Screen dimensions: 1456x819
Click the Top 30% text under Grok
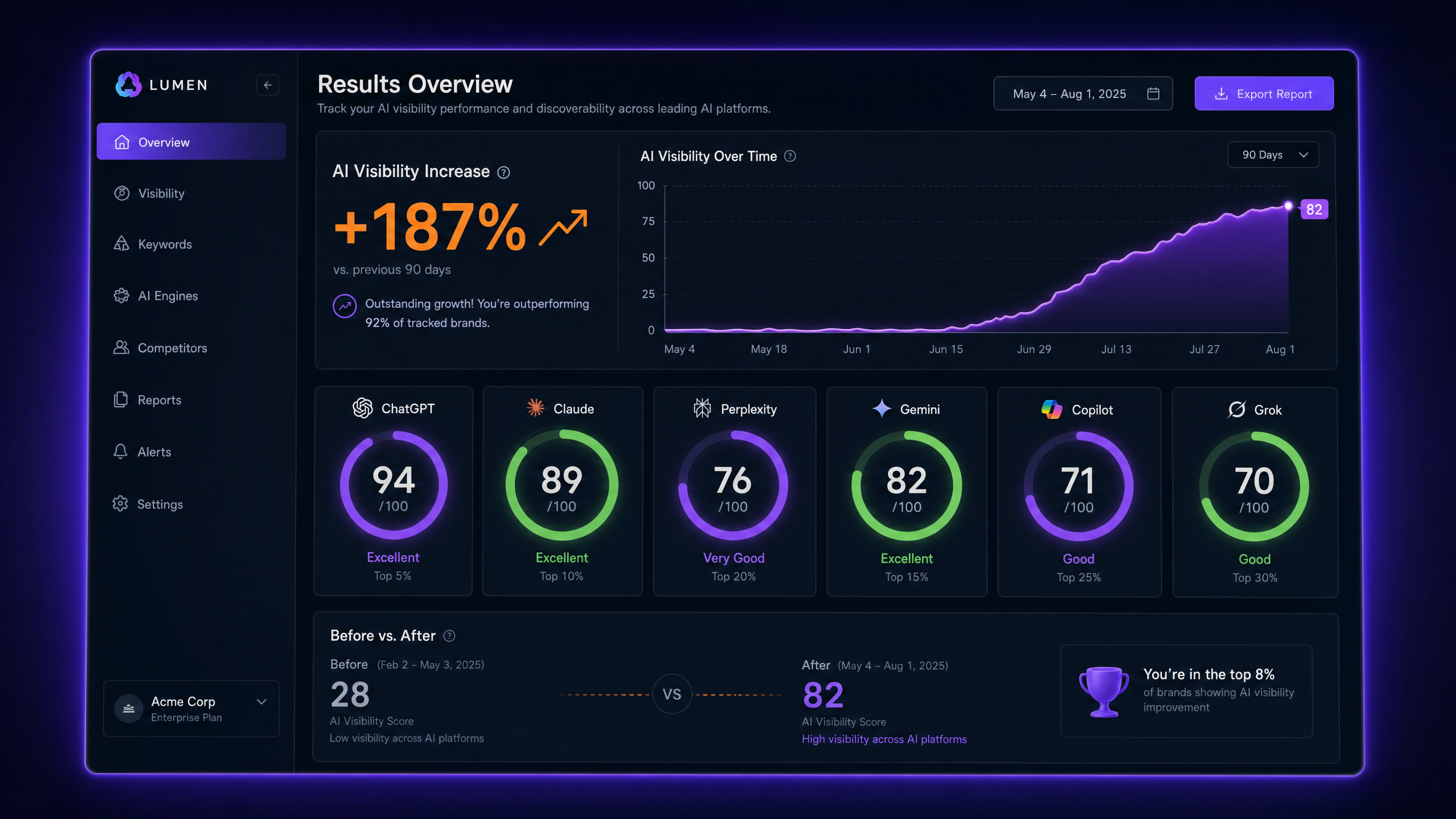click(x=1255, y=578)
